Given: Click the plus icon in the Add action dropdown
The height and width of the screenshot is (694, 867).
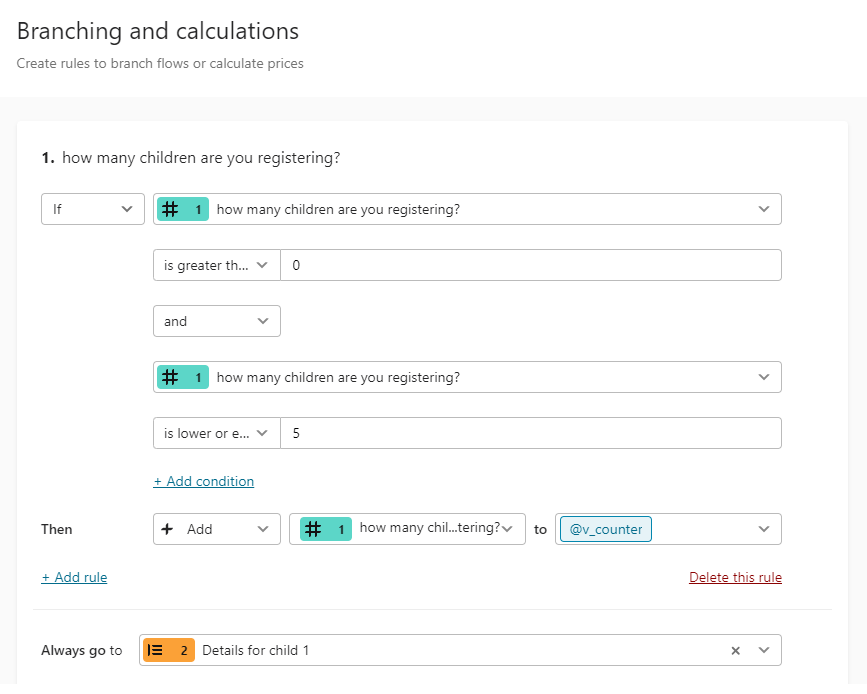Looking at the screenshot, I should point(167,530).
